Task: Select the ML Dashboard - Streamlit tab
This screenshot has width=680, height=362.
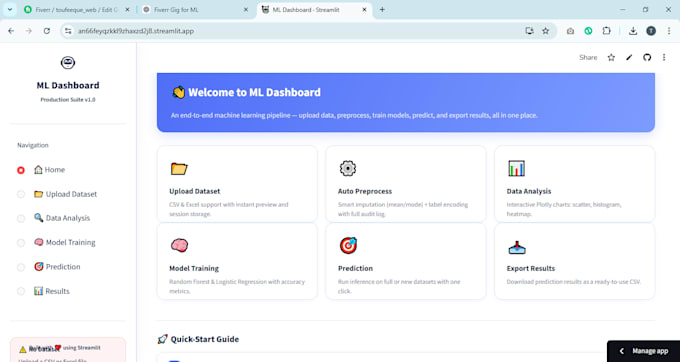Action: (x=314, y=10)
